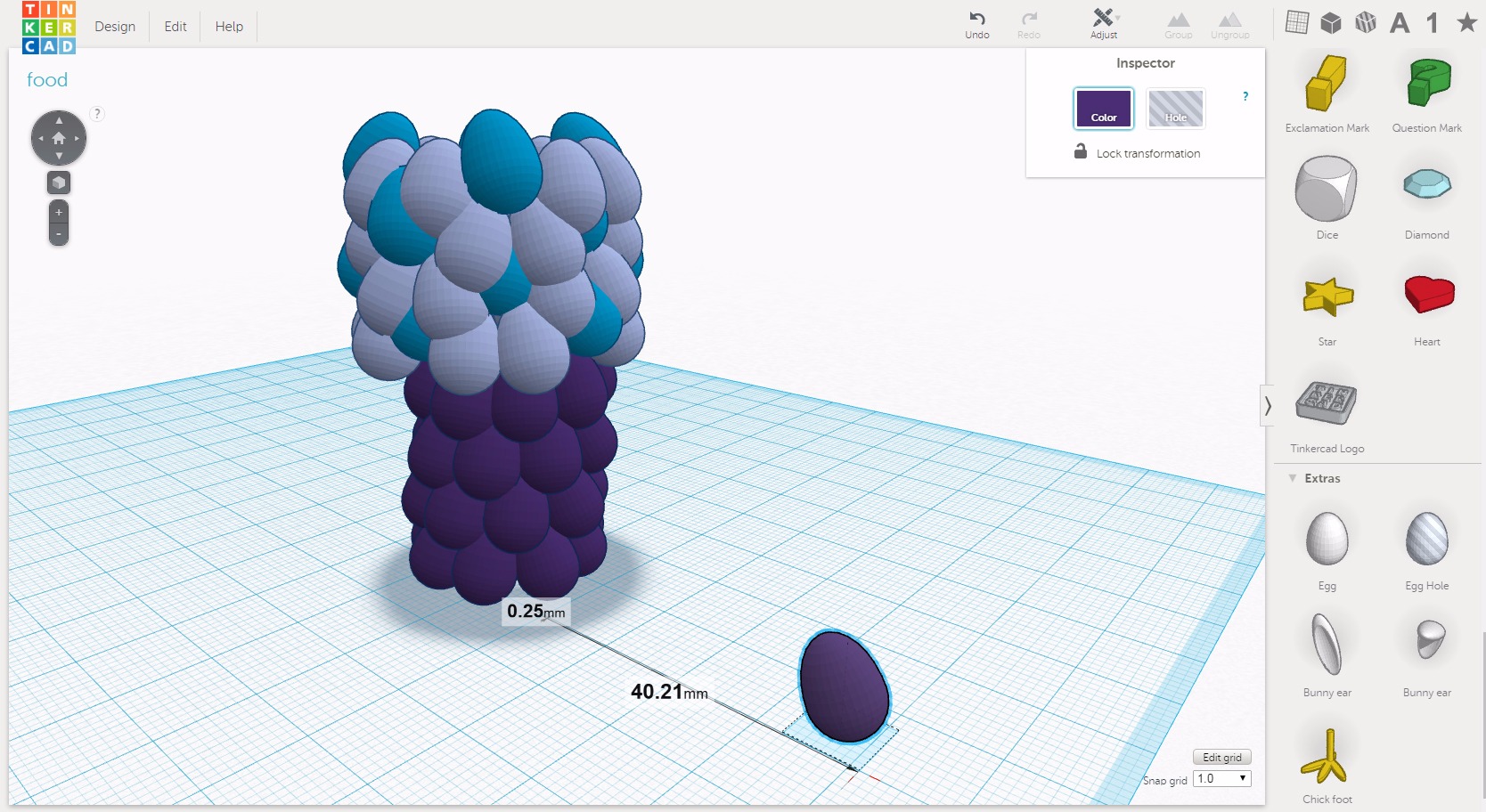Click the 40.21 mm dimension label
Screen dimensions: 1486x812
[669, 692]
